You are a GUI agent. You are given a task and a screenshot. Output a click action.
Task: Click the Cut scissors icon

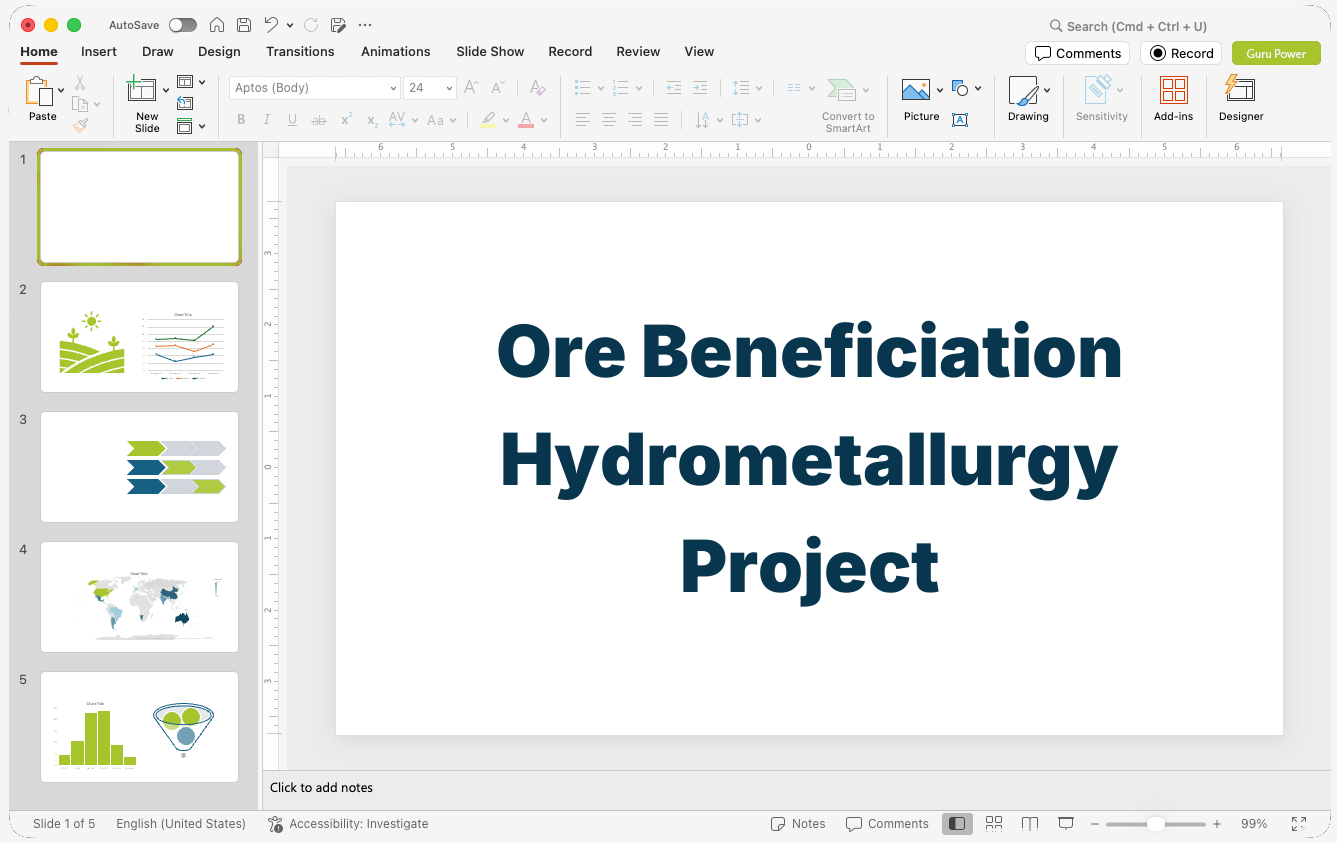pos(80,83)
